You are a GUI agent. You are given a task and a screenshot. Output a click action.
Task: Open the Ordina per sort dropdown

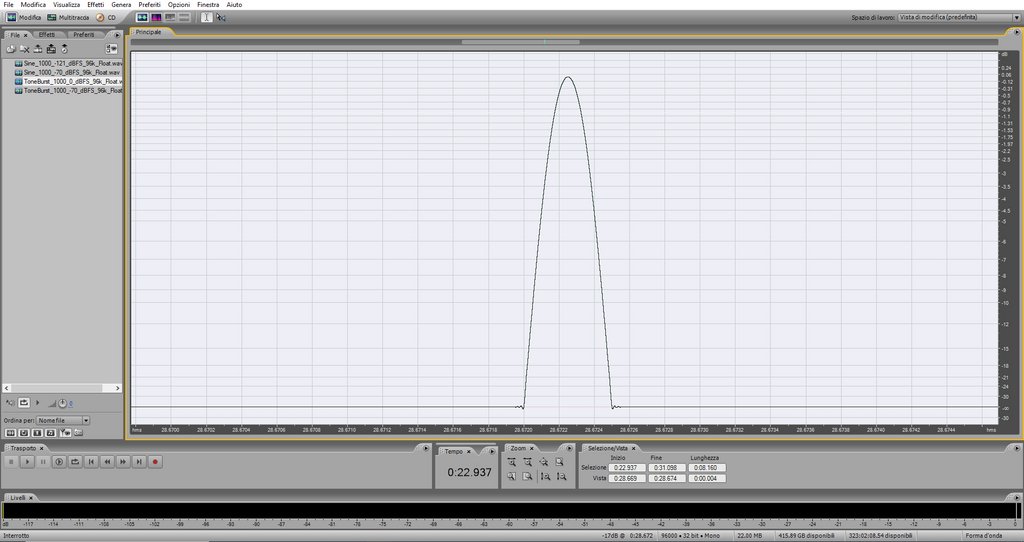(63, 421)
